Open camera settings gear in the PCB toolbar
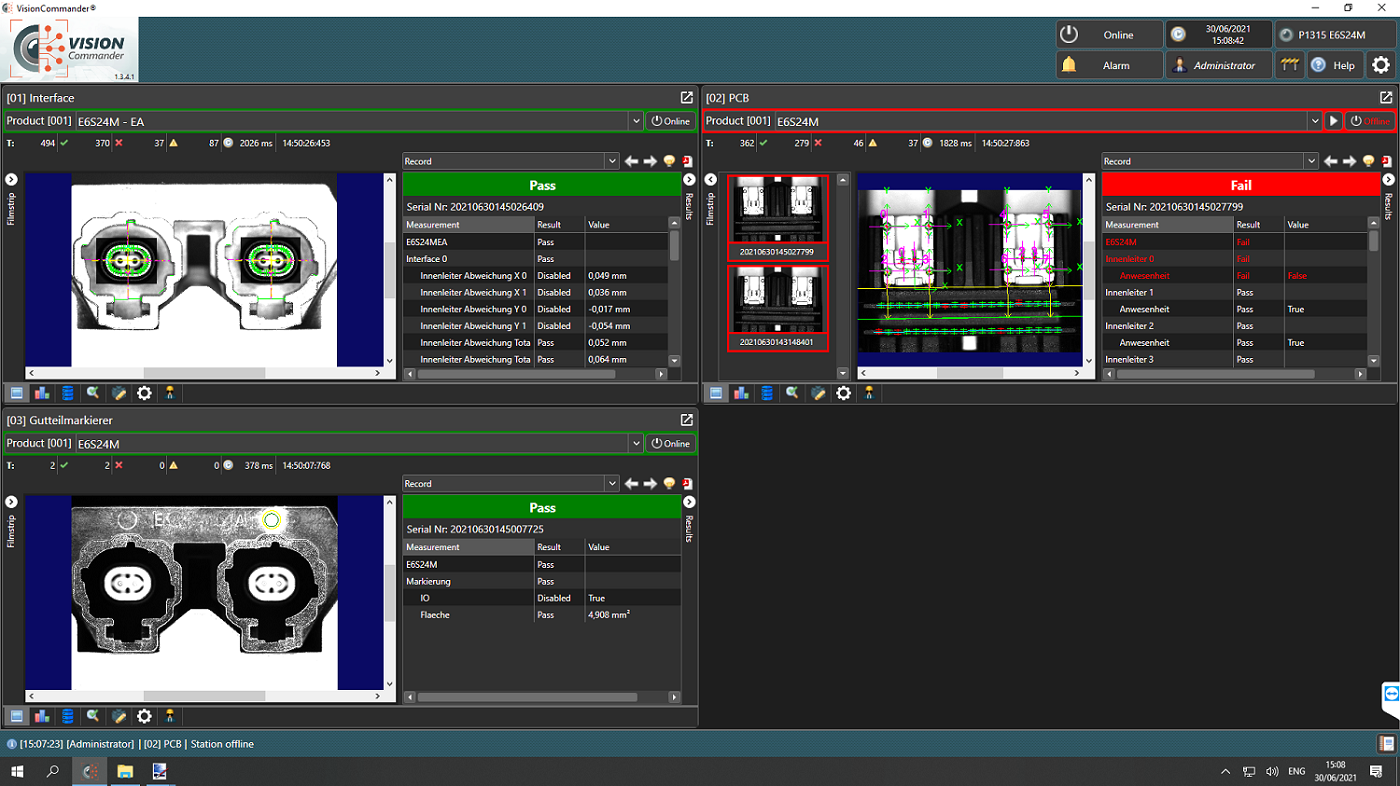Image resolution: width=1400 pixels, height=786 pixels. click(843, 392)
